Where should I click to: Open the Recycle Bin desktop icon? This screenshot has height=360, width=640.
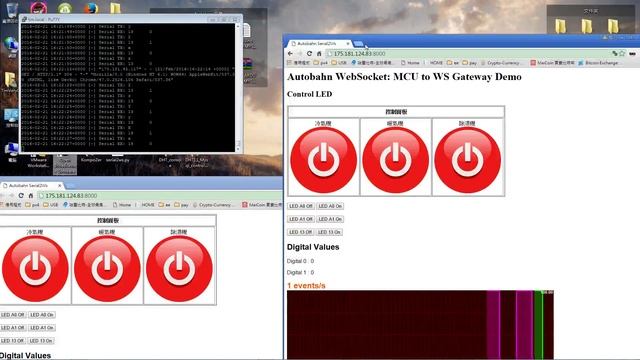[10, 11]
